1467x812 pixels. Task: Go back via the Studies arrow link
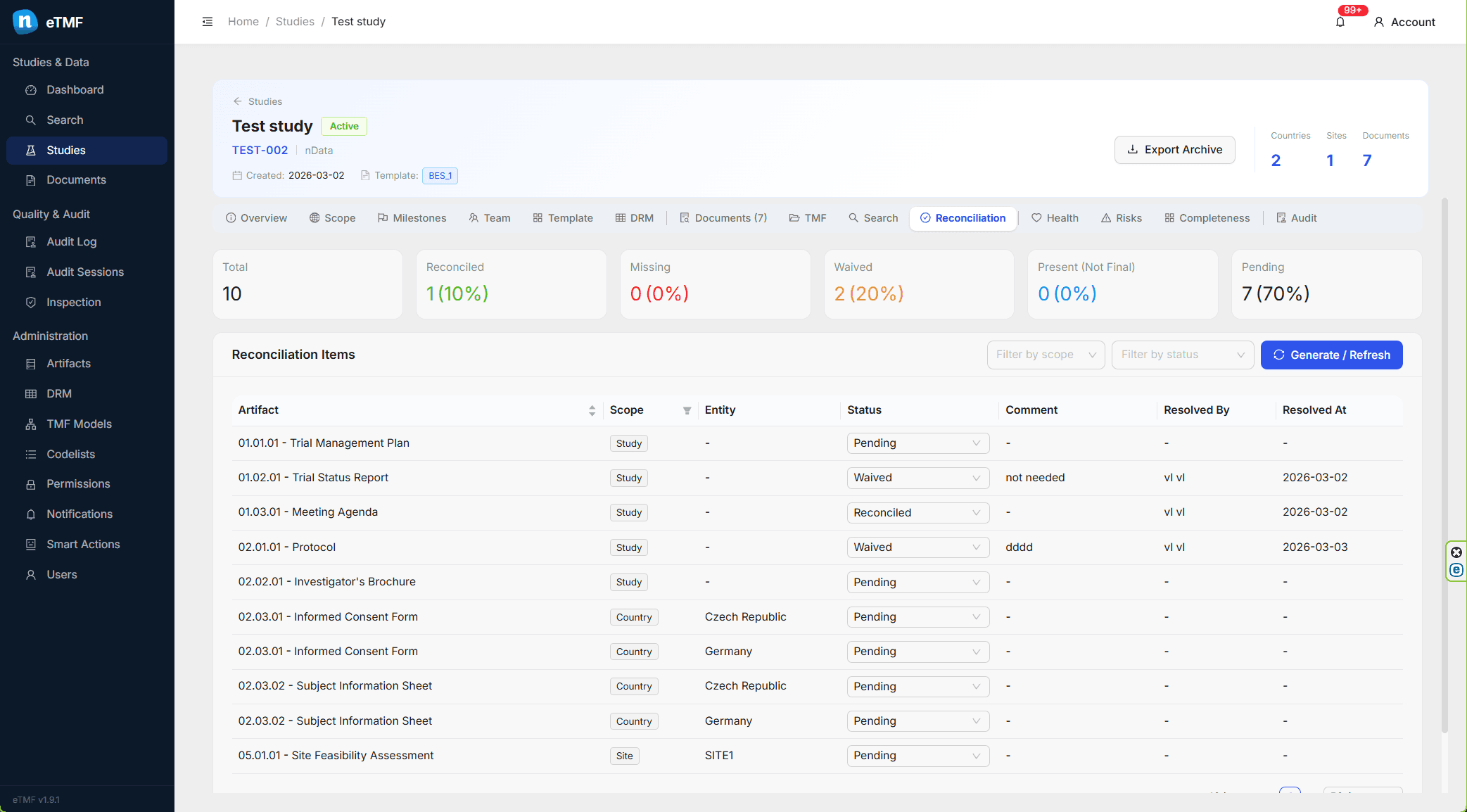tap(258, 101)
